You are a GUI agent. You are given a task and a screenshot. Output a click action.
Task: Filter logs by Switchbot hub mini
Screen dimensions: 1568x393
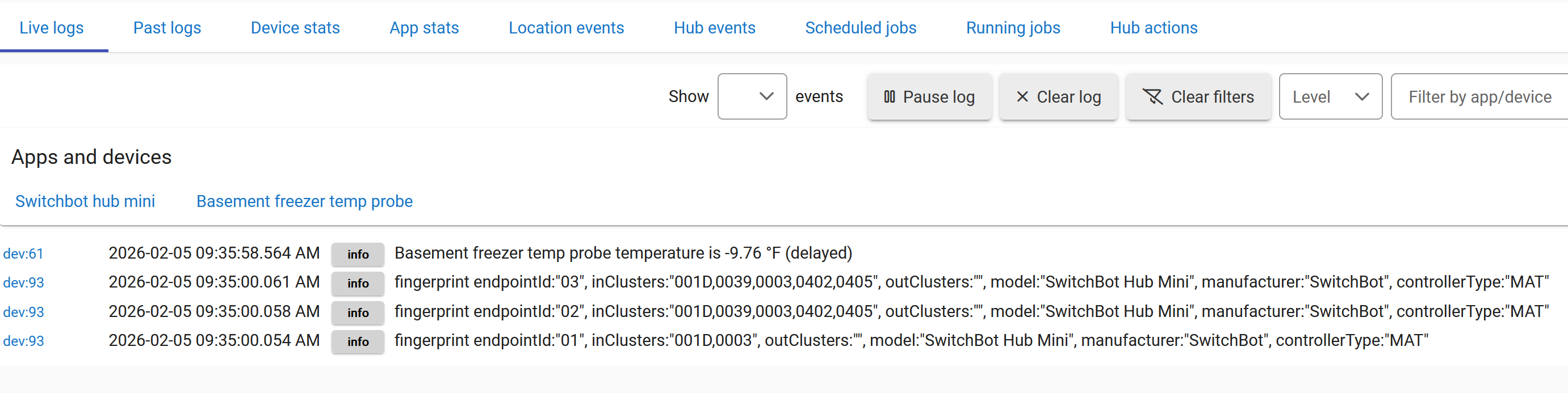[x=85, y=201]
